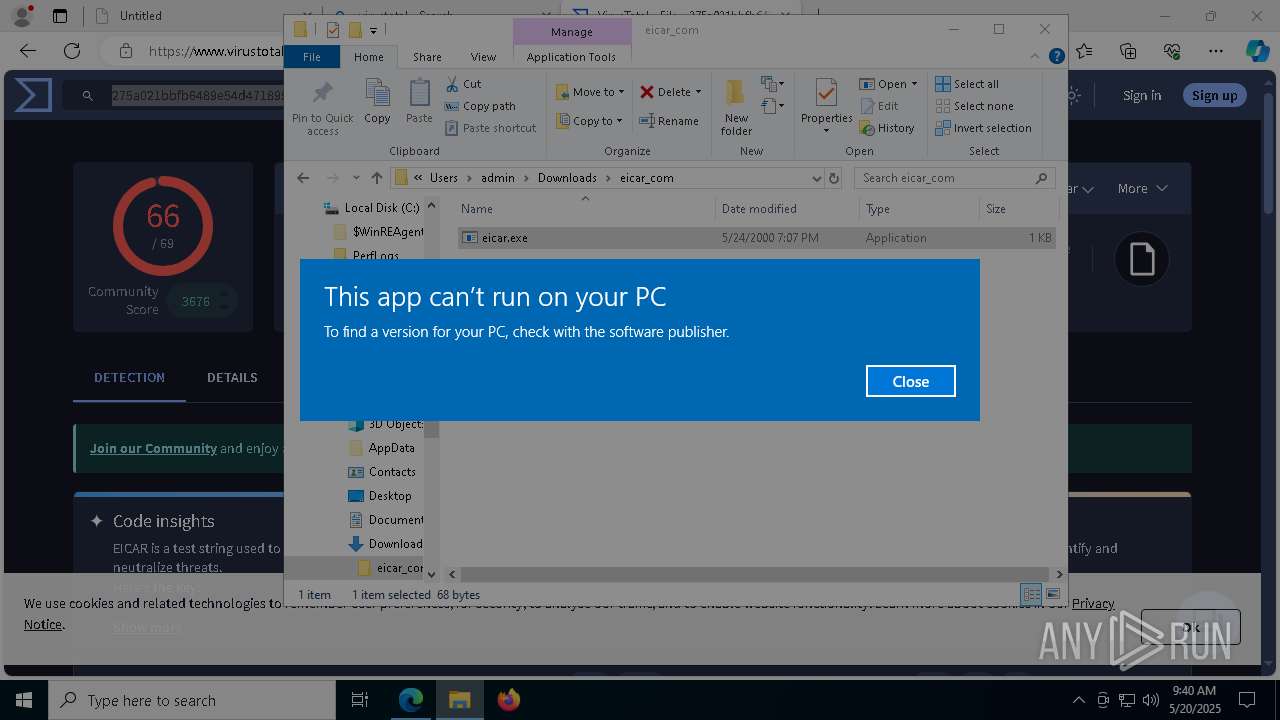Click Join our Community link
1280x720 pixels.
[x=153, y=448]
